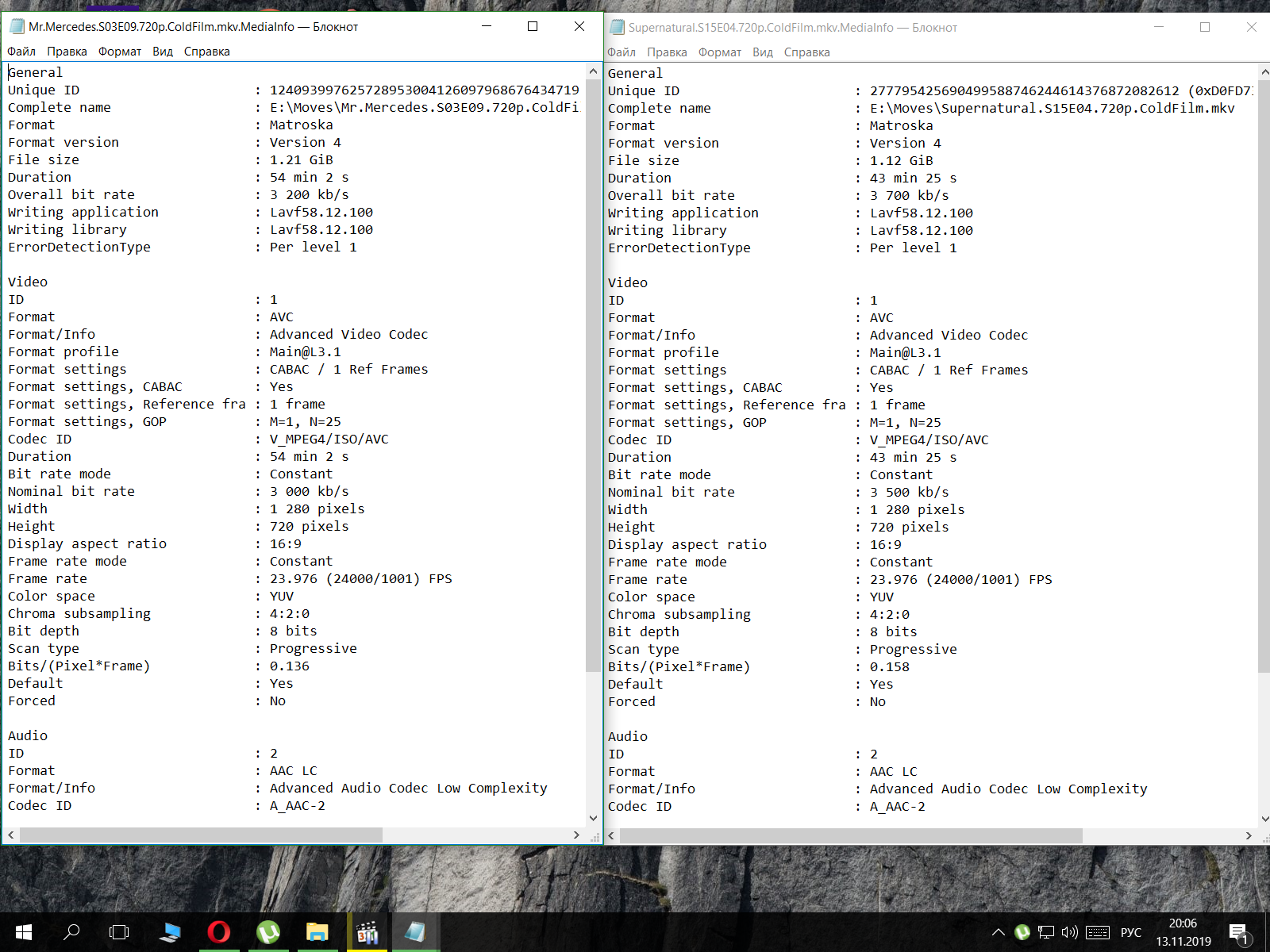This screenshot has height=952, width=1270.
Task: Open Файл menu in Mr.Mercedes window
Action: click(21, 52)
